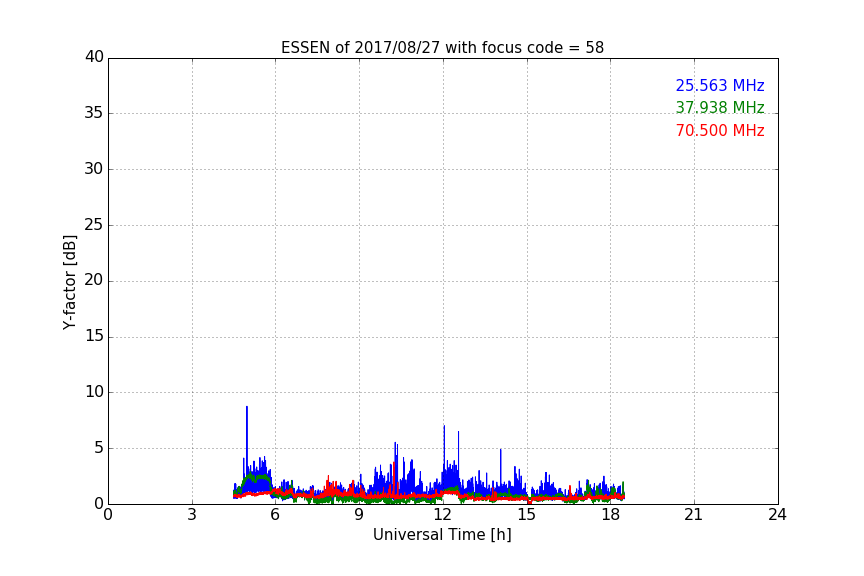Screen dimensions: 864x576
Task: Click the x-axis tick label '6'
Action: 275,515
